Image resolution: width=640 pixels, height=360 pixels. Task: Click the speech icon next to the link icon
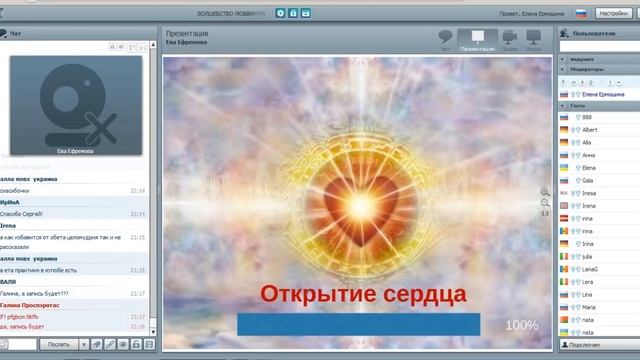(123, 344)
